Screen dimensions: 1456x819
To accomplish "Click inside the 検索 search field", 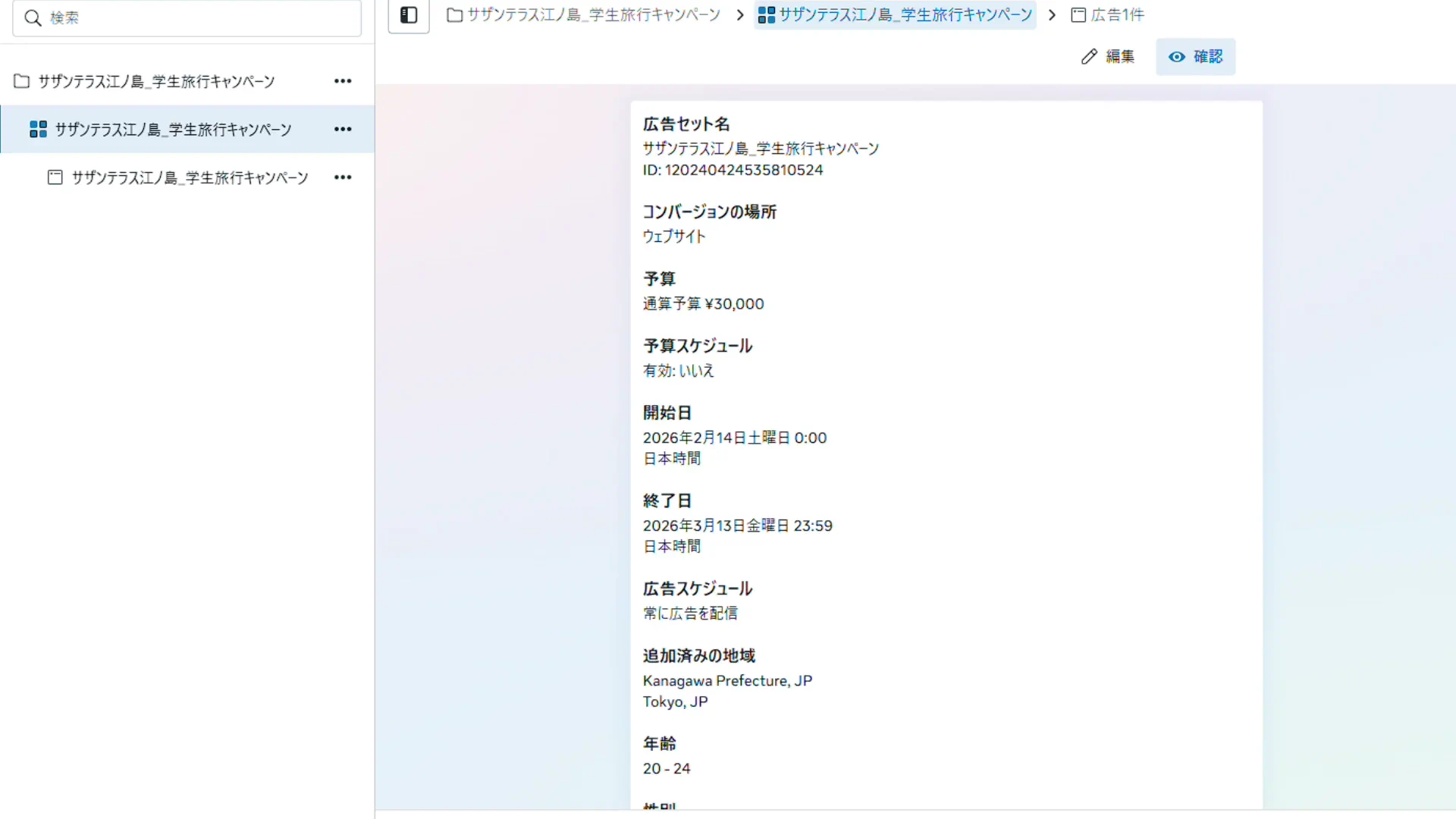I will 197,18.
